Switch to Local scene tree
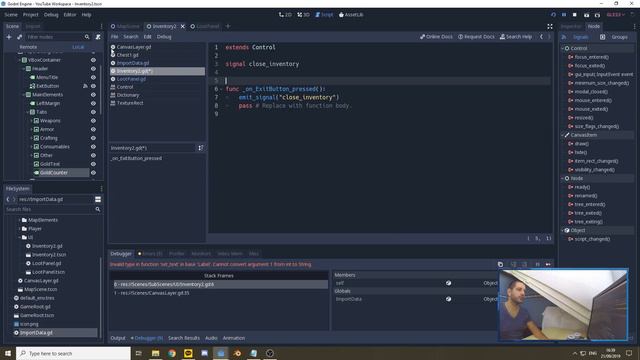 [x=78, y=47]
